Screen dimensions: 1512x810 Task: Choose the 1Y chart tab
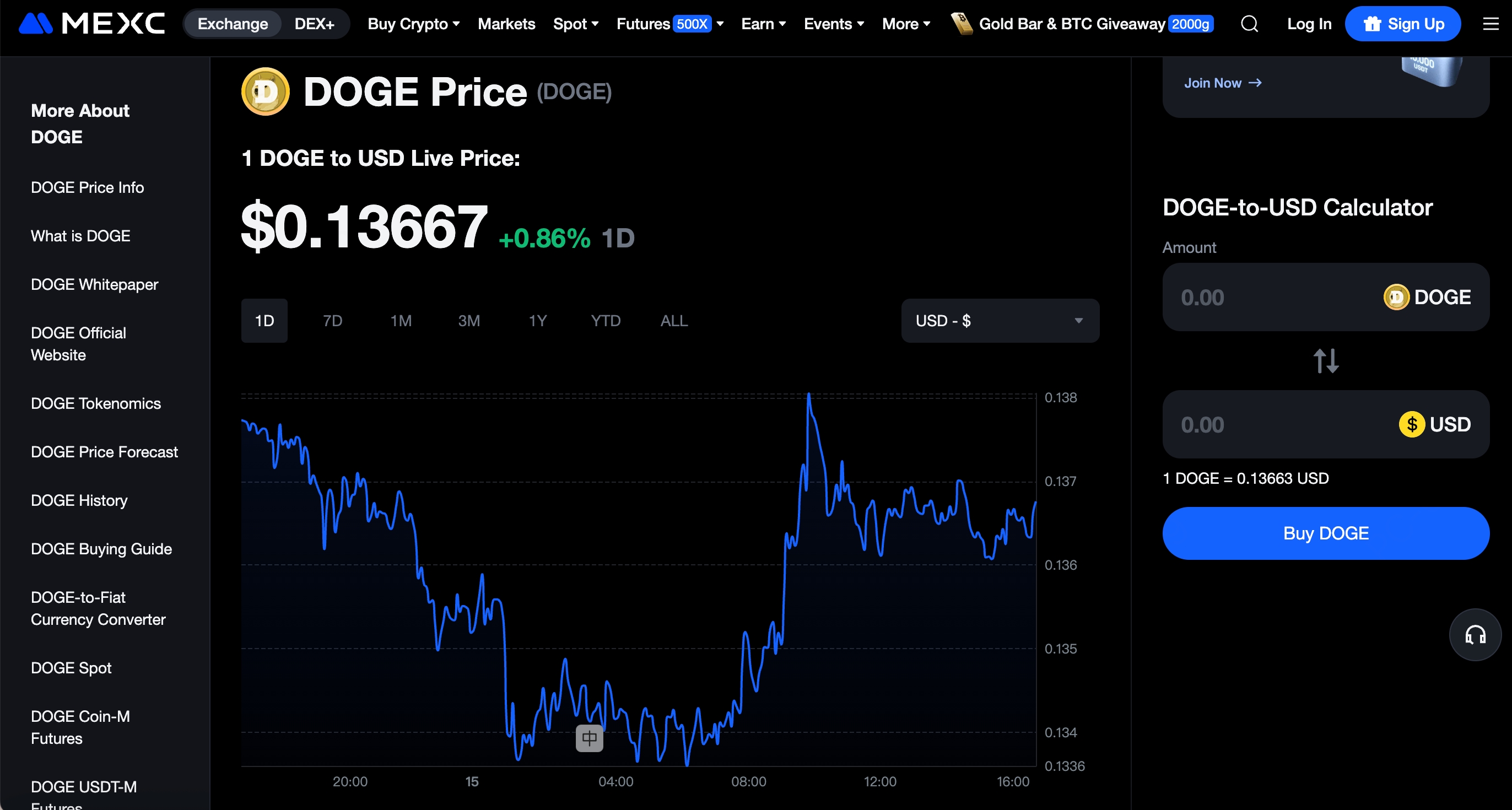[537, 321]
